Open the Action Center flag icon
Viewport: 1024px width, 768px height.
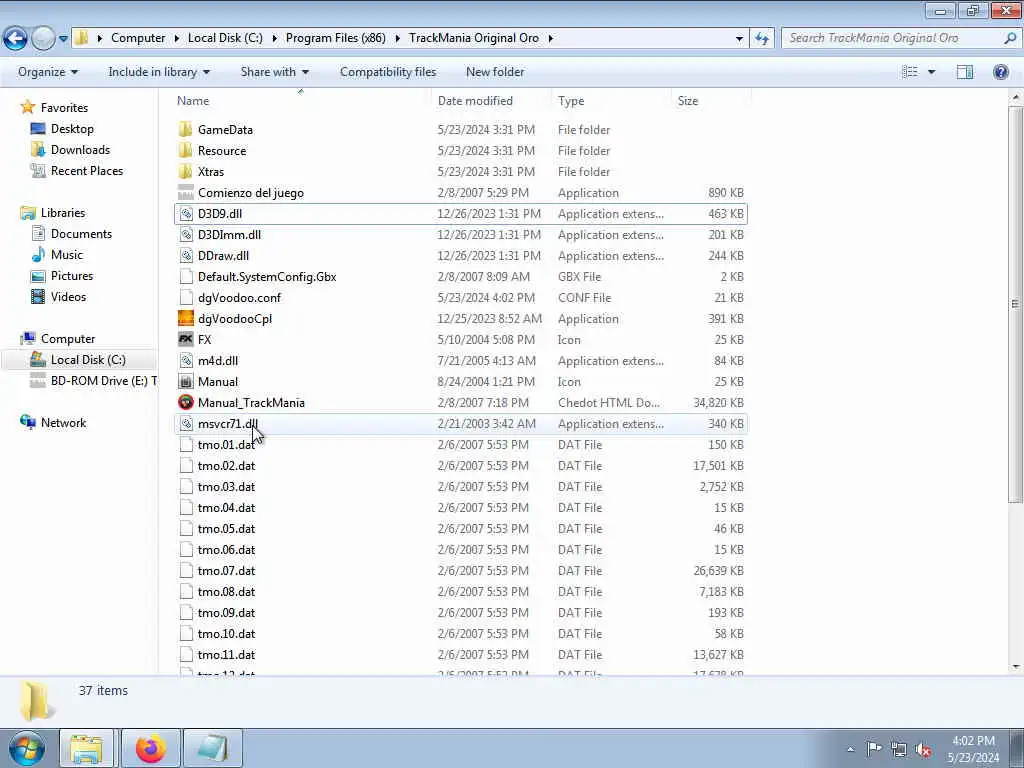pyautogui.click(x=874, y=748)
